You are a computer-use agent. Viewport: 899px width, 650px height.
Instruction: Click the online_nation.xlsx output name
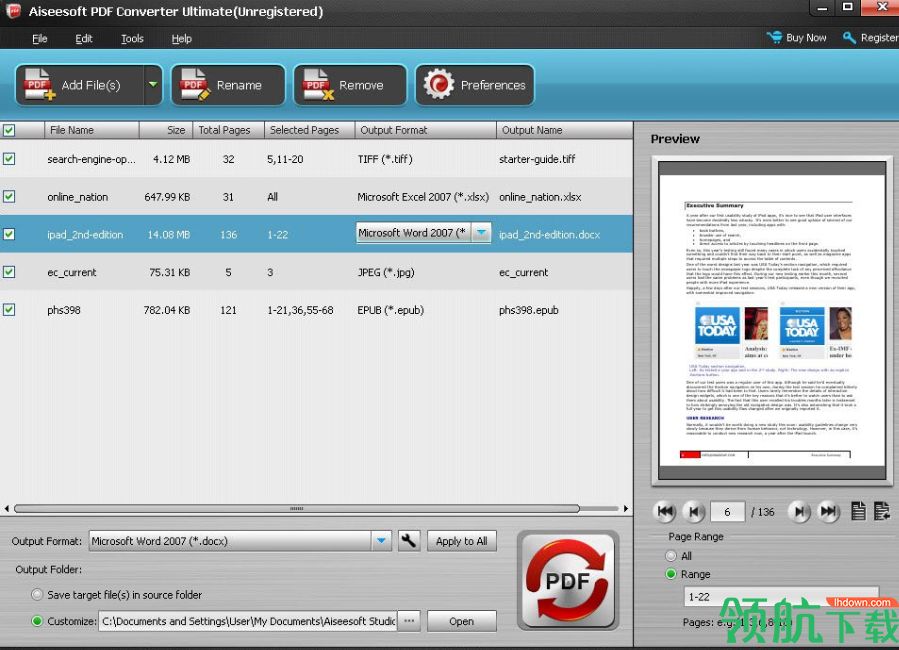540,197
